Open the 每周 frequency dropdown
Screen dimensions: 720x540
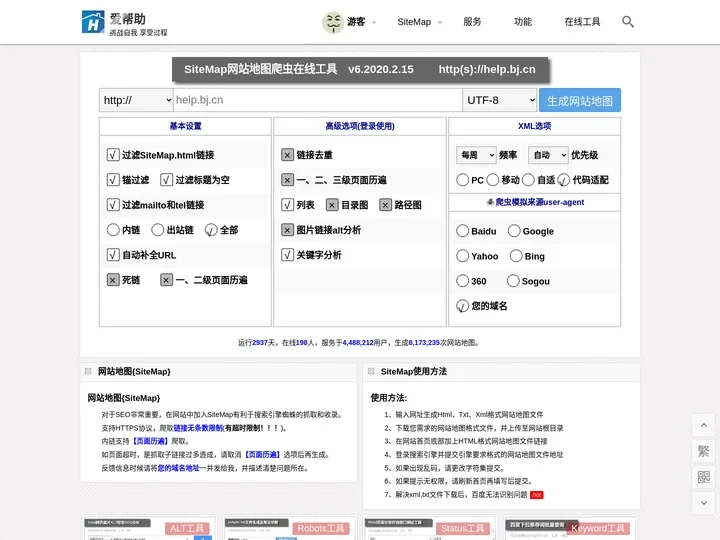tap(476, 155)
